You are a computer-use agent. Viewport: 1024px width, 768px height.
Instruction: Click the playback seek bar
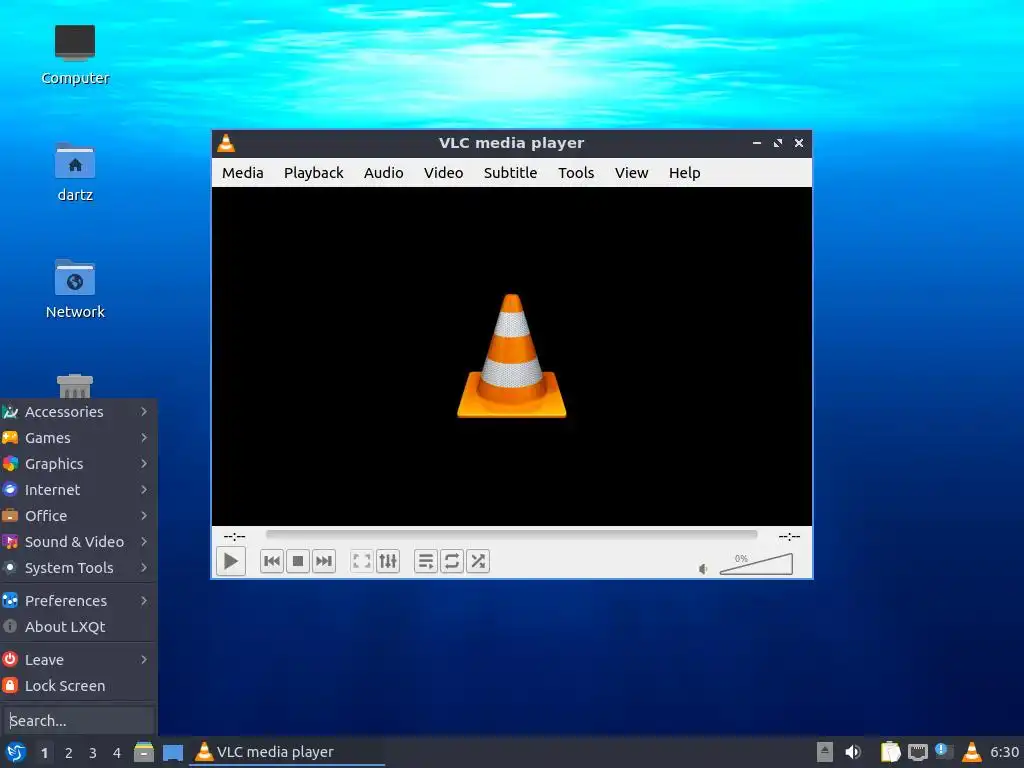pyautogui.click(x=511, y=535)
